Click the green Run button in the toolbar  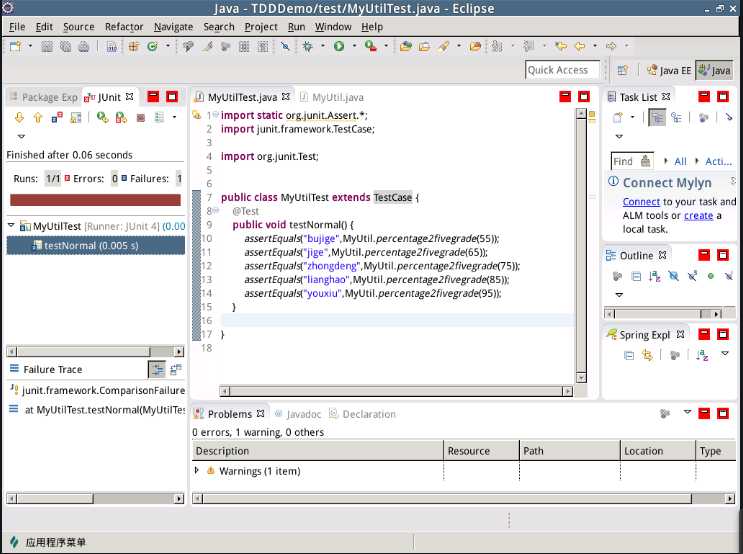pos(339,46)
